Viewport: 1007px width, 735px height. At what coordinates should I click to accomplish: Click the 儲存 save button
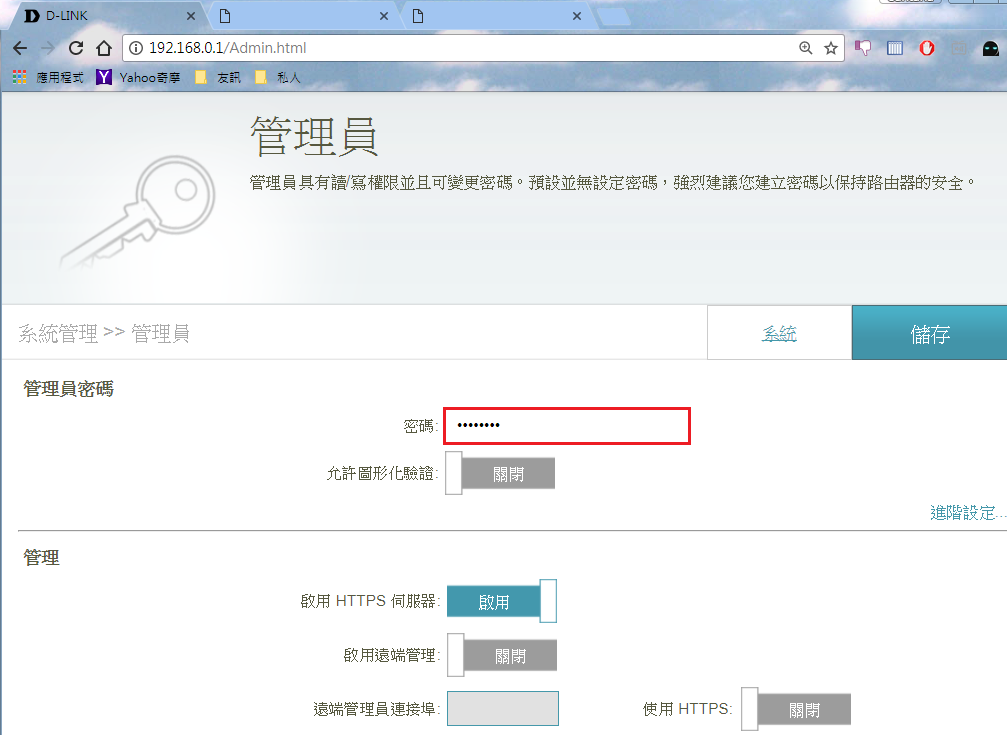pos(929,334)
